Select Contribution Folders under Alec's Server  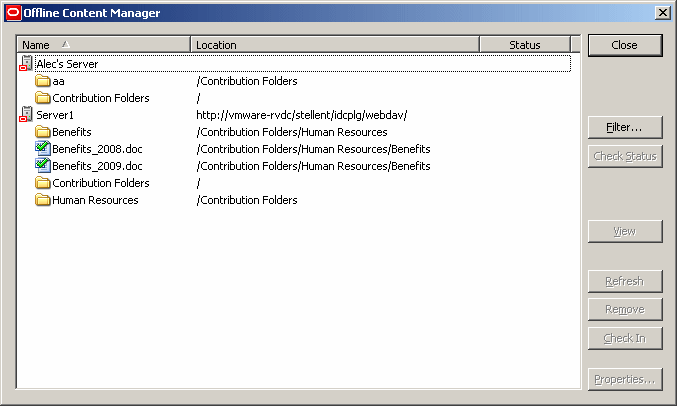click(100, 98)
